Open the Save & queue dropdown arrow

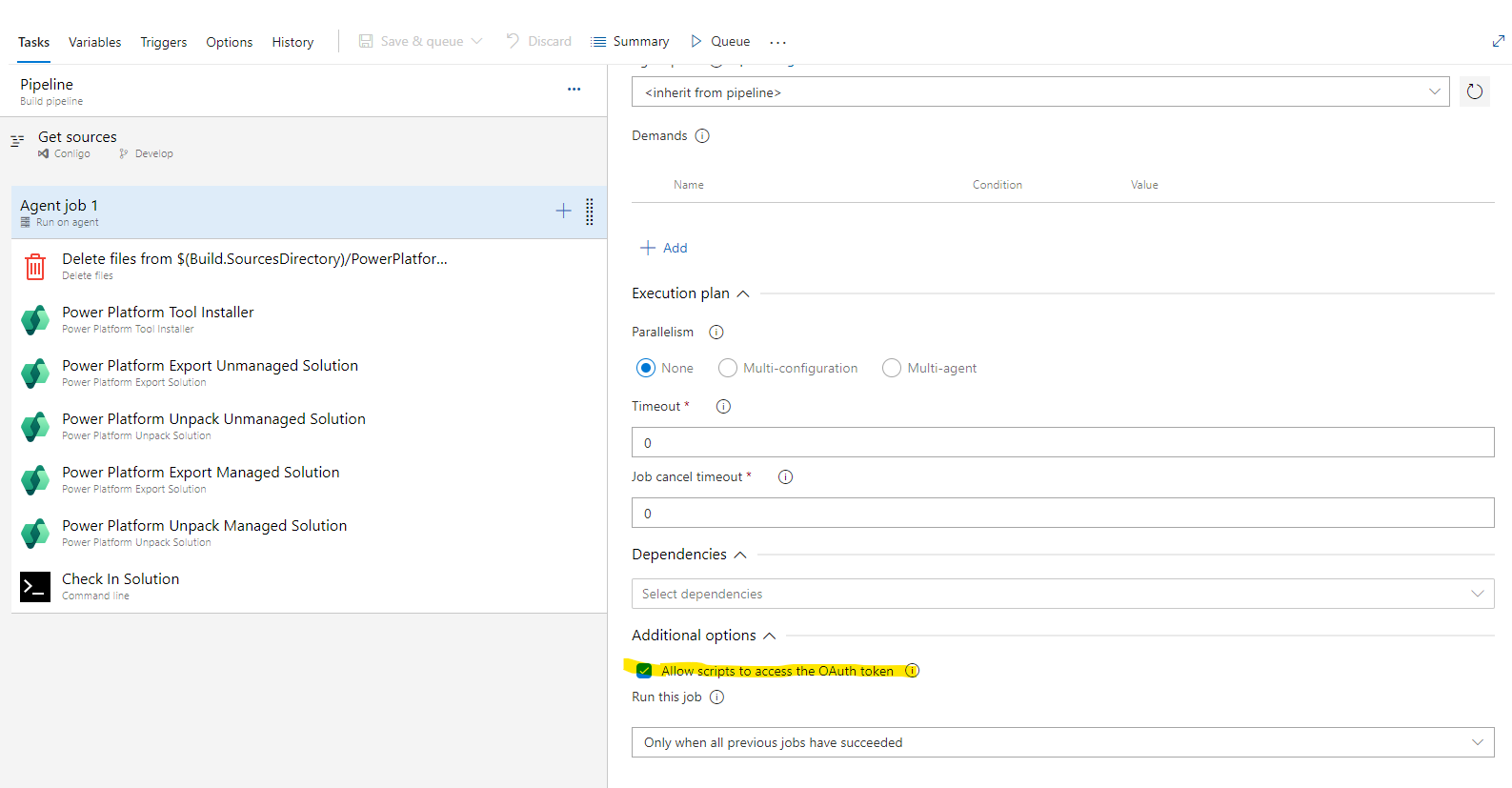(x=476, y=41)
